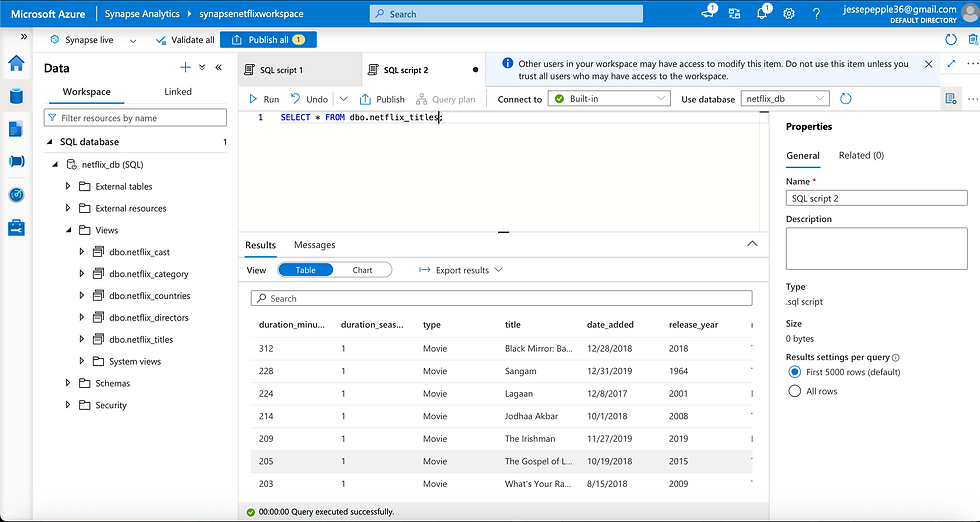Open the Undo options chevron dropdown
980x522 pixels.
(344, 99)
